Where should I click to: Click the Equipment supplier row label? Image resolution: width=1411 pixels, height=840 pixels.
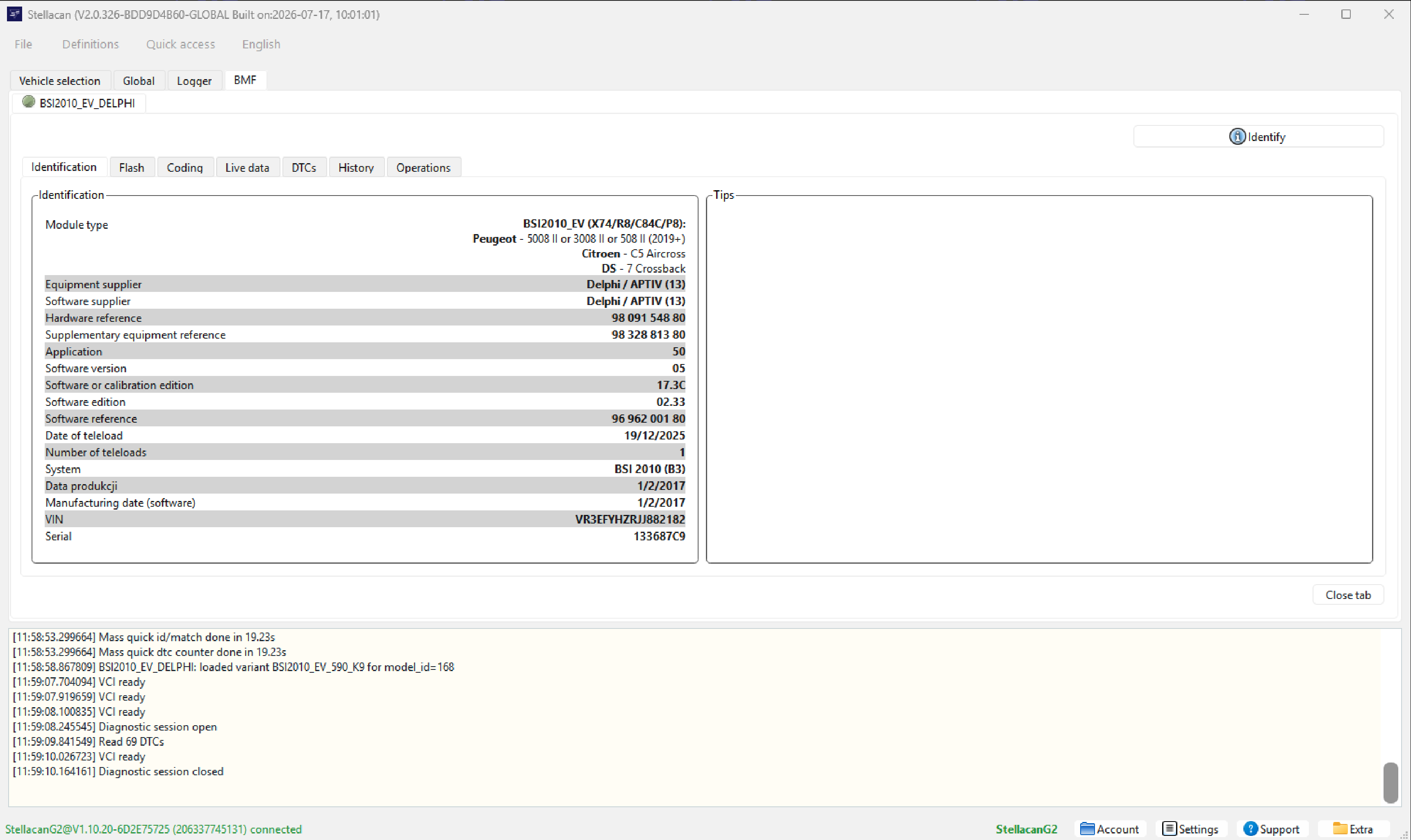(x=93, y=284)
